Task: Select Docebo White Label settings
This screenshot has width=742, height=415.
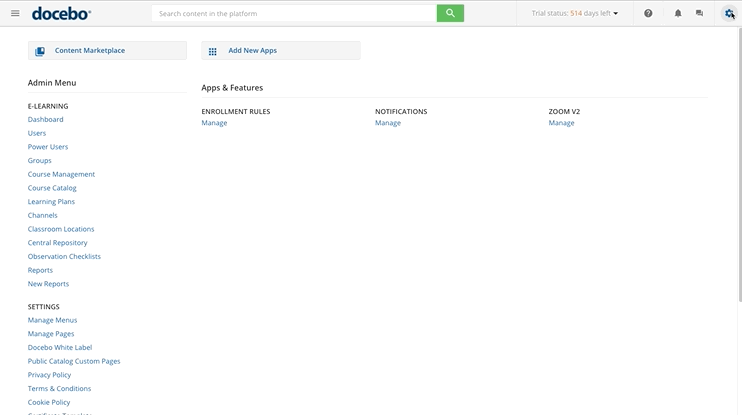Action: [x=59, y=347]
